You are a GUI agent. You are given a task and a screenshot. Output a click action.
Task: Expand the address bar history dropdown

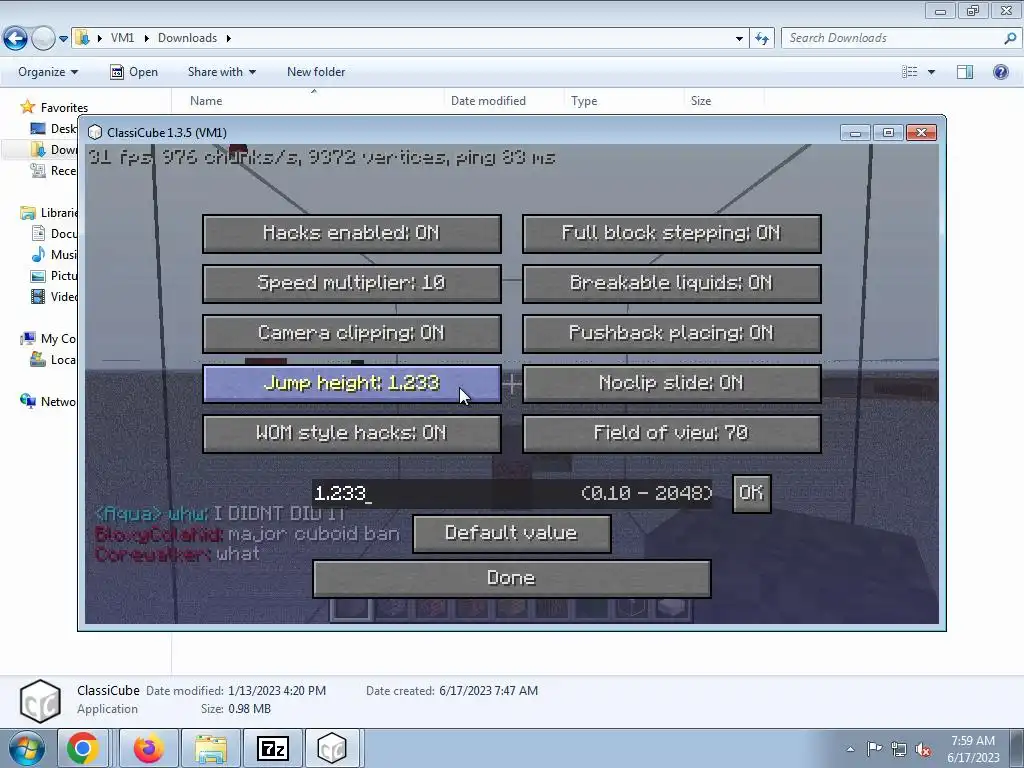739,39
